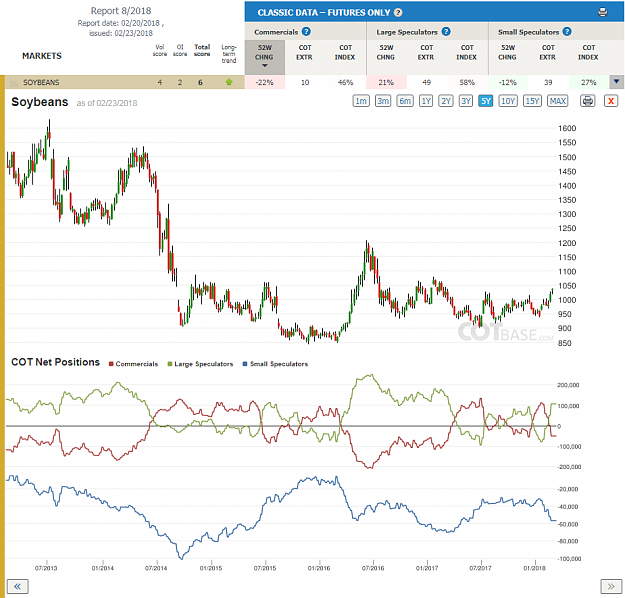Image resolution: width=625 pixels, height=598 pixels.
Task: Sort by Small Speculators 52W CHNG column
Action: pos(507,52)
